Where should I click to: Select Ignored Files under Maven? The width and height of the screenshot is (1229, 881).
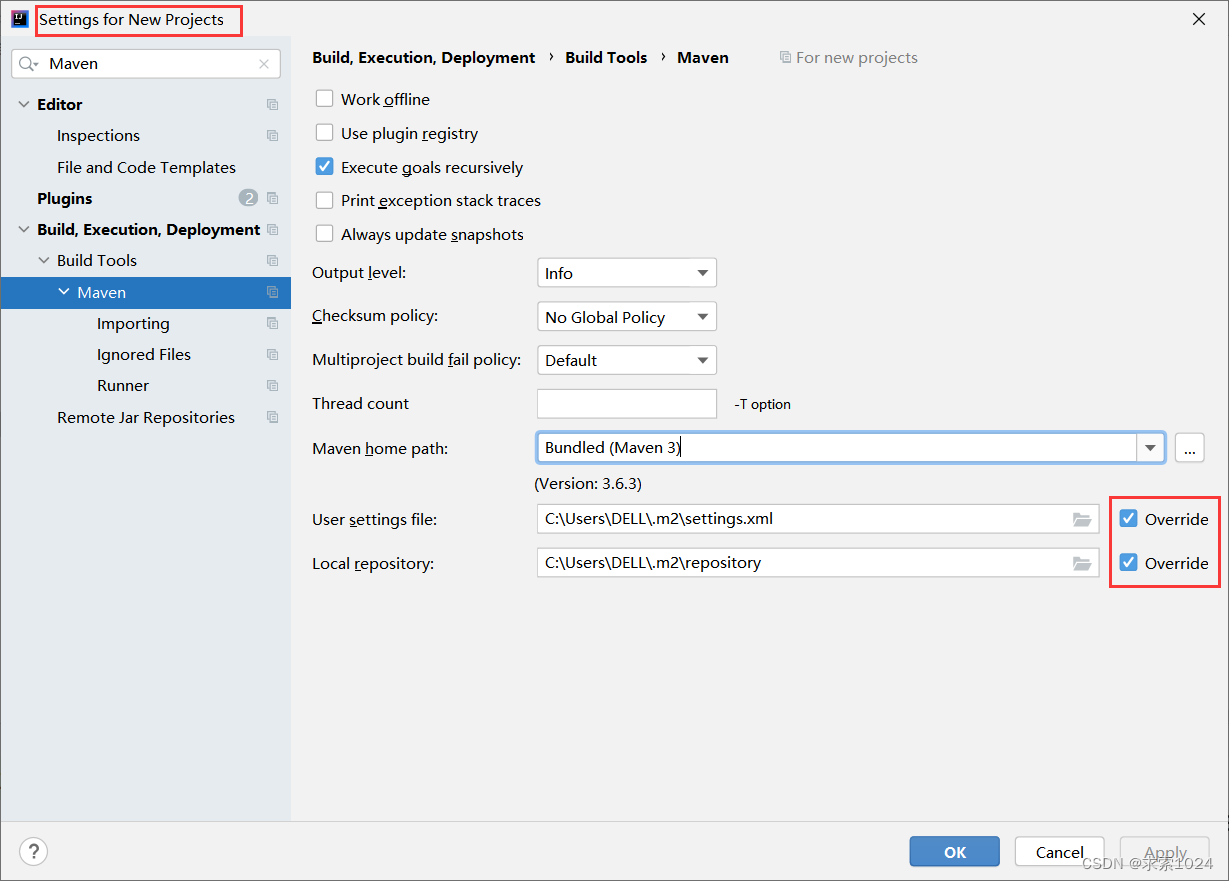pos(143,355)
